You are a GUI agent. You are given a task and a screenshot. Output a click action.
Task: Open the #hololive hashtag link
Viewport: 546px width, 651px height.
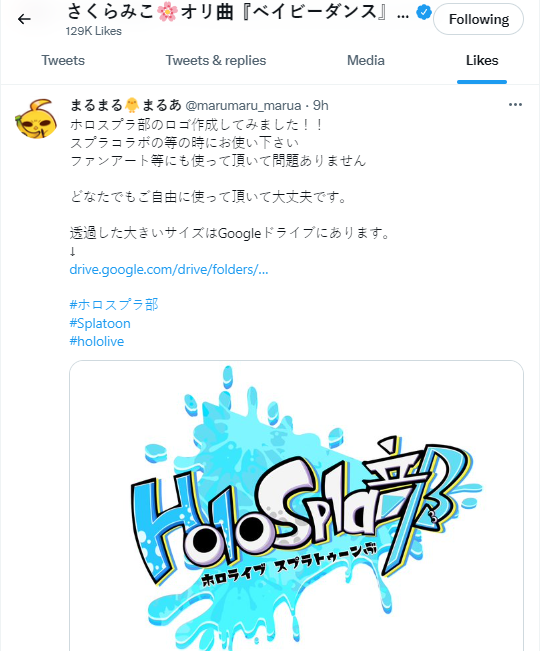(97, 341)
